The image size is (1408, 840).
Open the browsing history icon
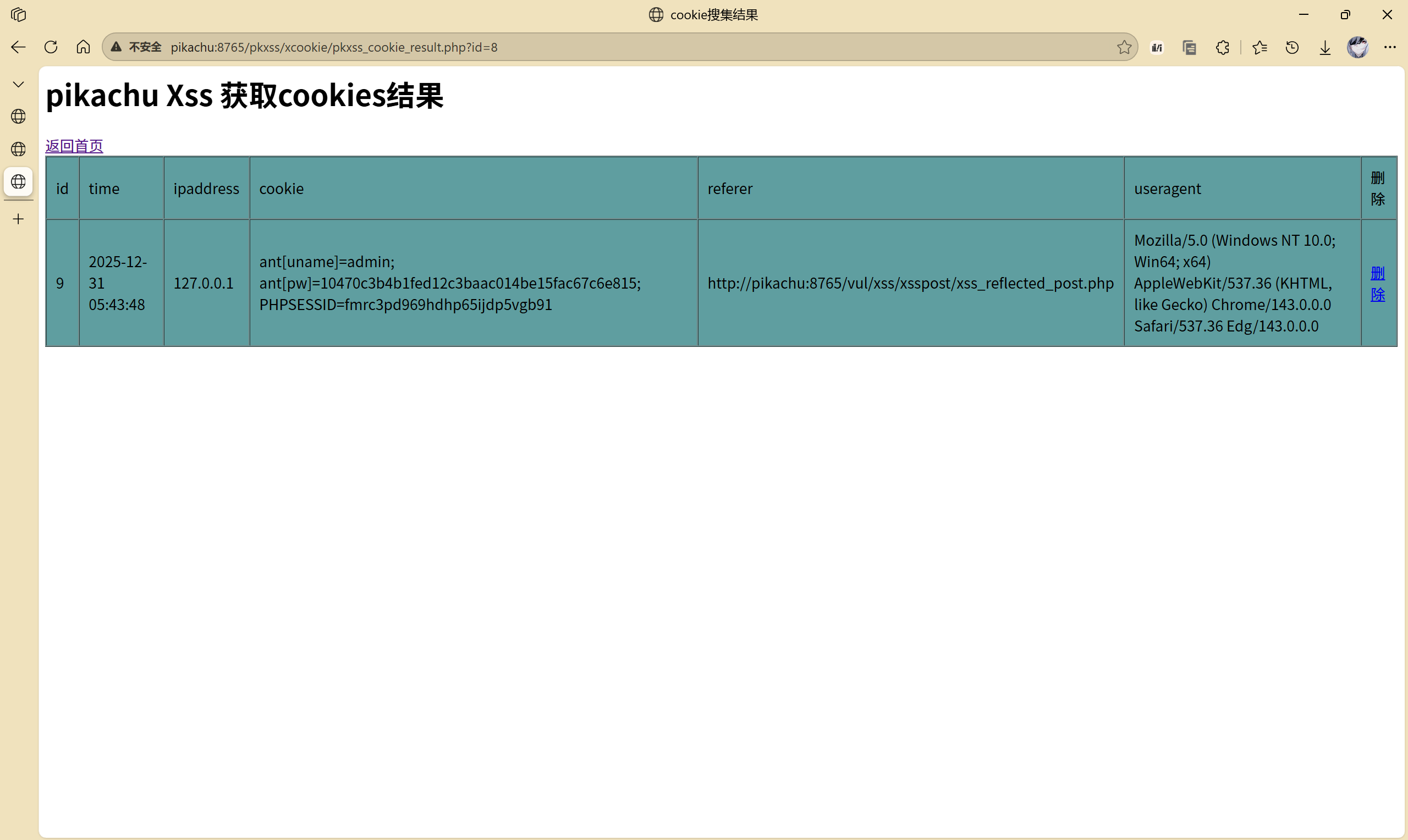[1292, 47]
